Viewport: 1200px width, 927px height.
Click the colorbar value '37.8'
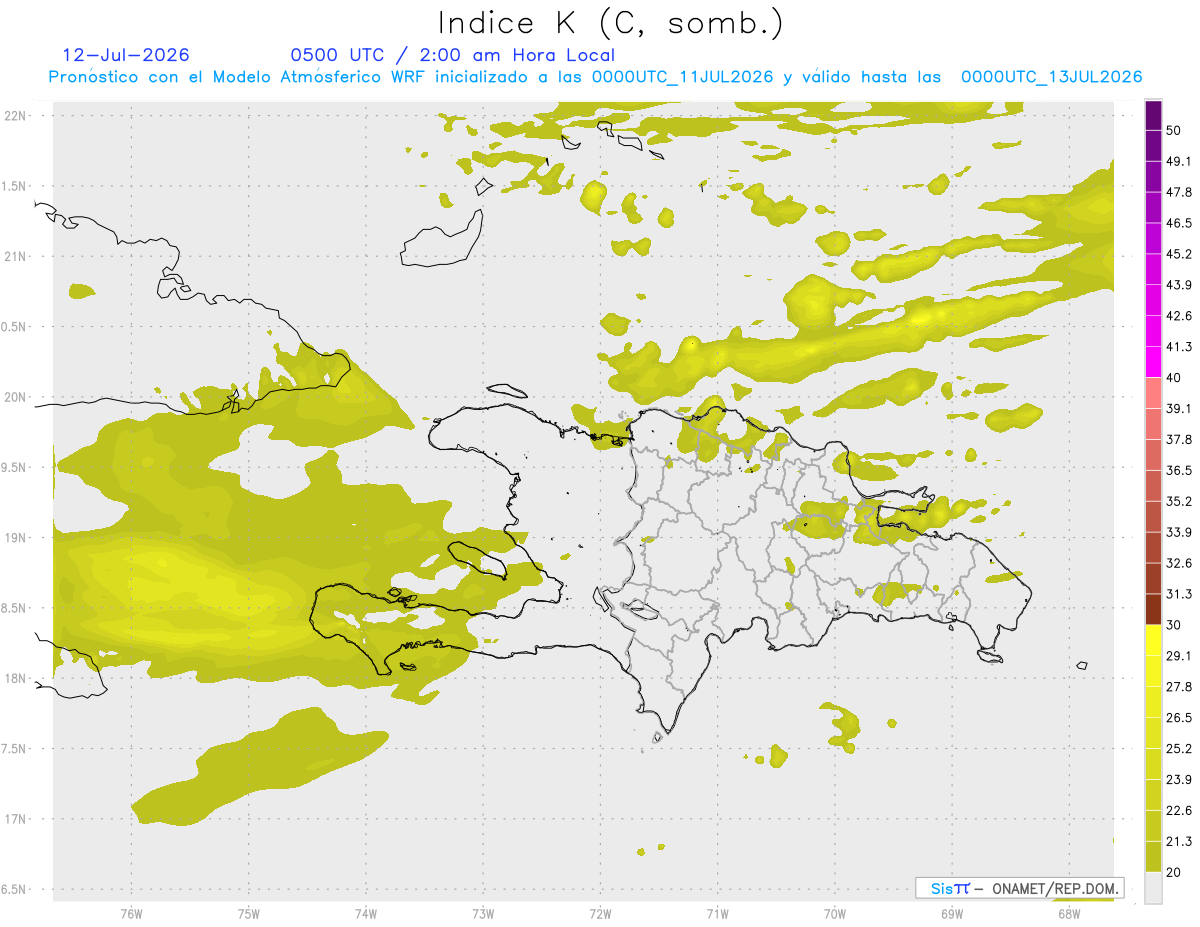click(x=1179, y=440)
